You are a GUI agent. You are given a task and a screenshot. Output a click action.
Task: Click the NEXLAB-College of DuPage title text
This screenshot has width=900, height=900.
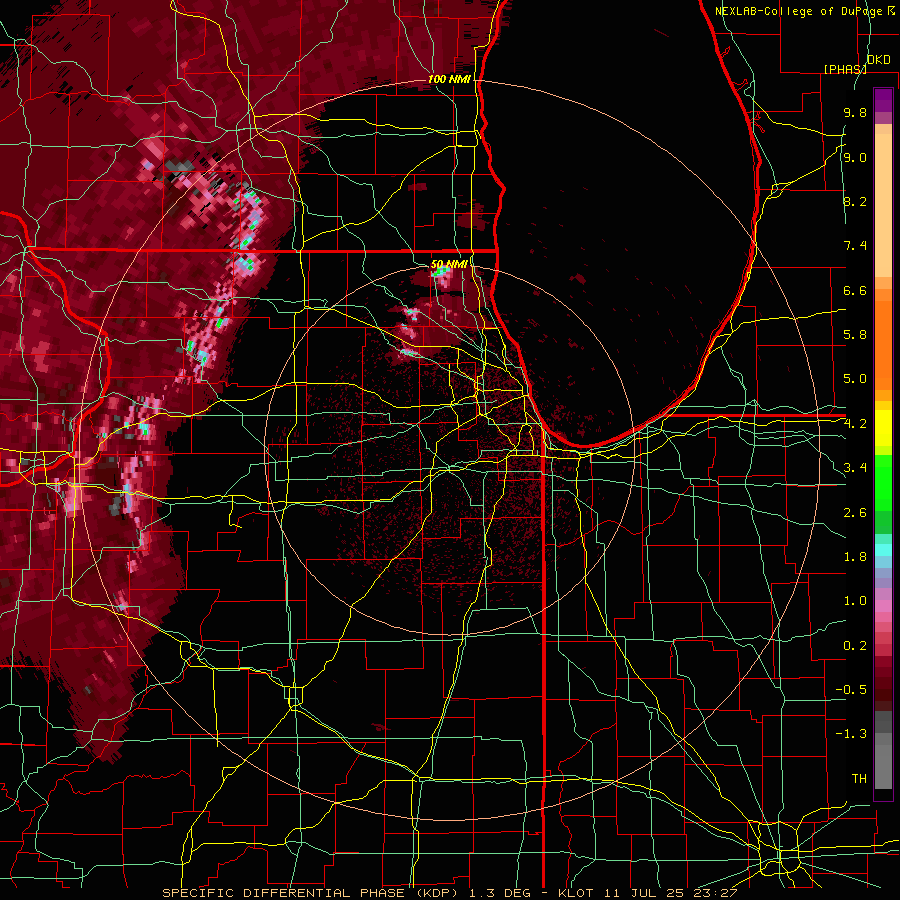799,11
